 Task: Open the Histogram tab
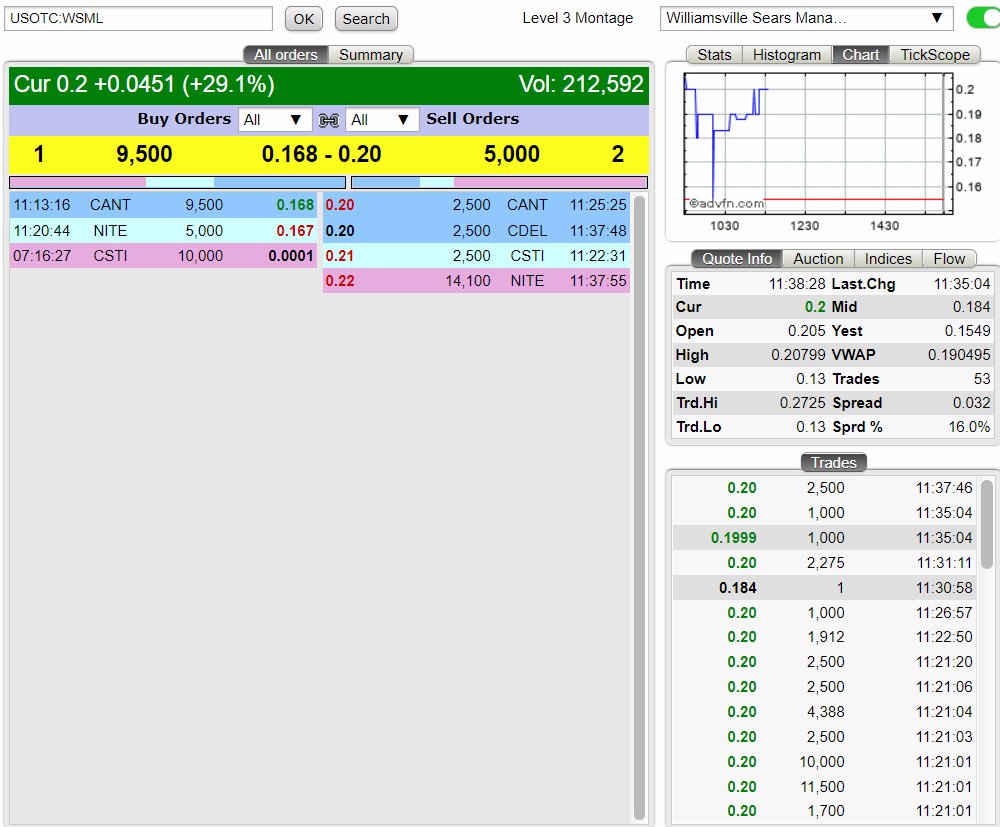coord(787,55)
